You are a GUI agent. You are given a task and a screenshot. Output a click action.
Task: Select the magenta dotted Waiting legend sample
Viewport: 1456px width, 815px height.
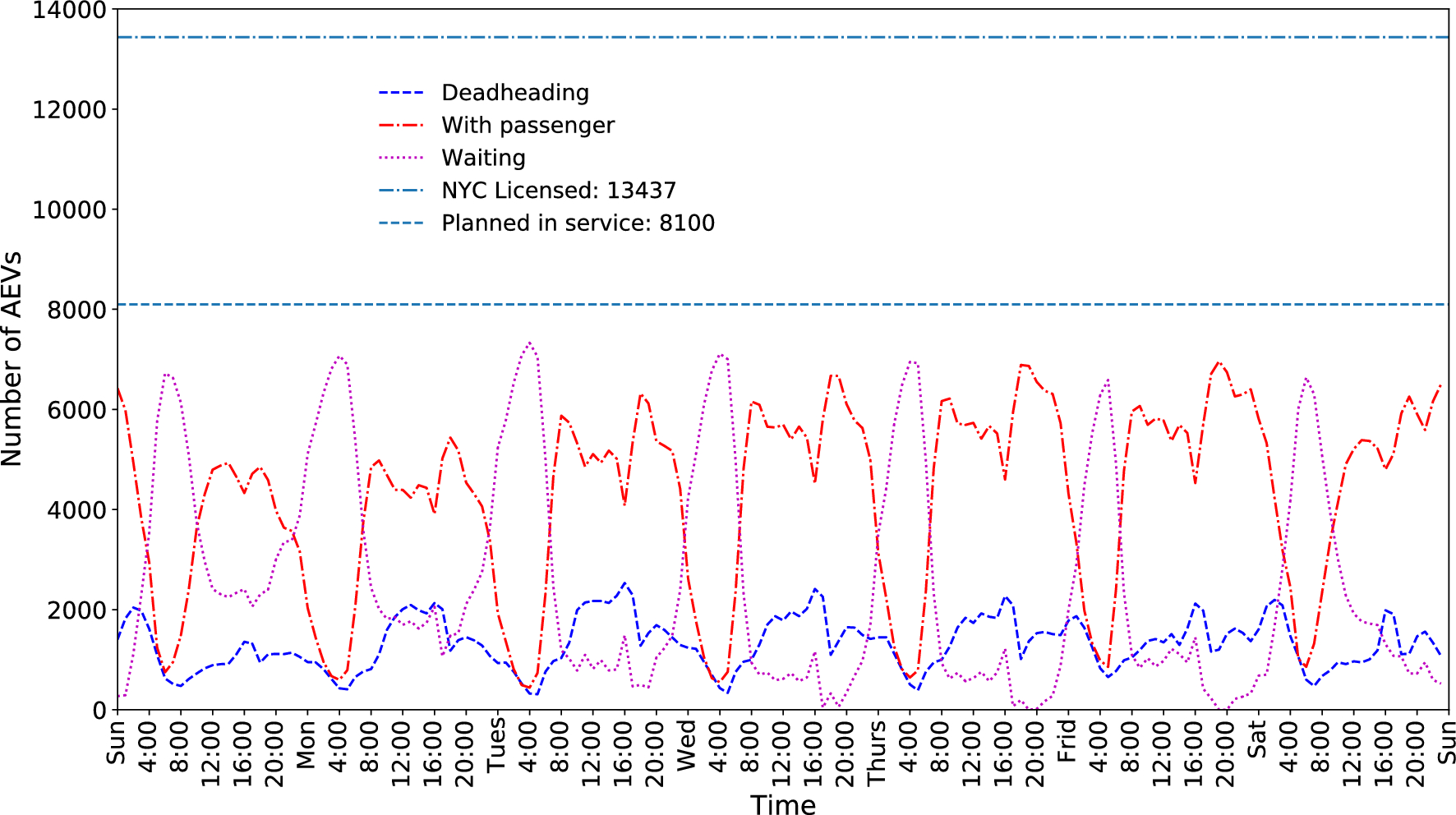pos(401,158)
